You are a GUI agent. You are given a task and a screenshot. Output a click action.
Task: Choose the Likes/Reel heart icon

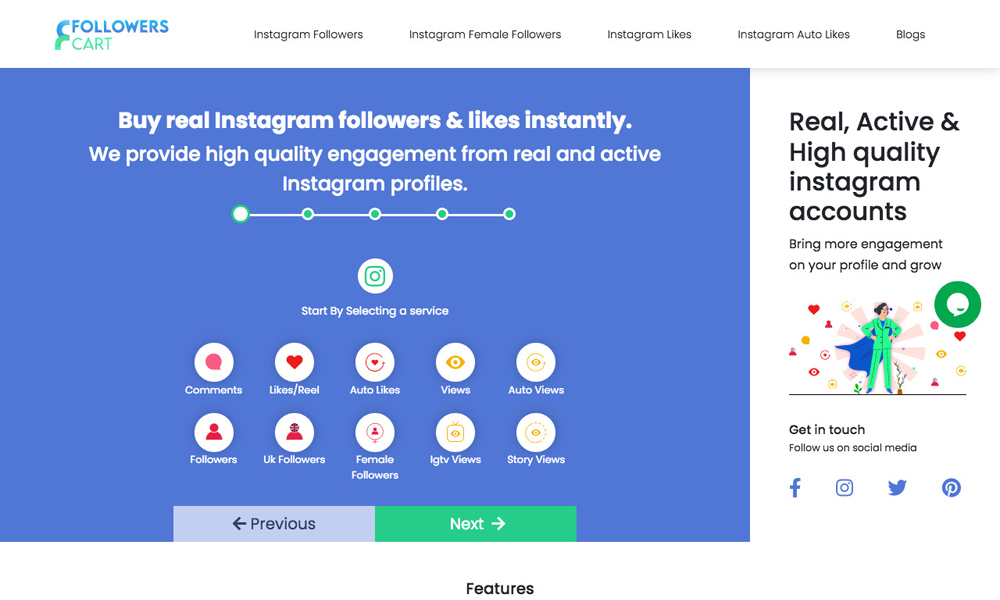coord(294,362)
